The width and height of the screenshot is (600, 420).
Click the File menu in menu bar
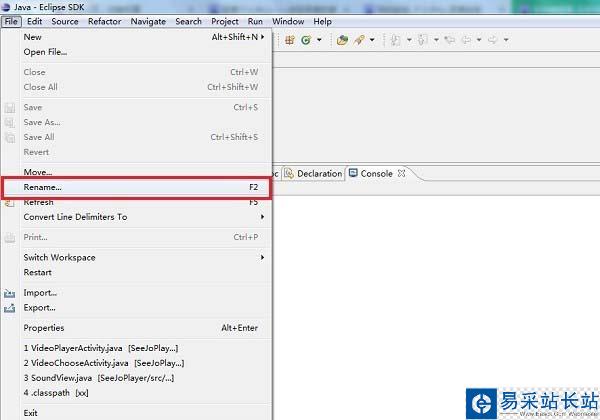(x=11, y=21)
